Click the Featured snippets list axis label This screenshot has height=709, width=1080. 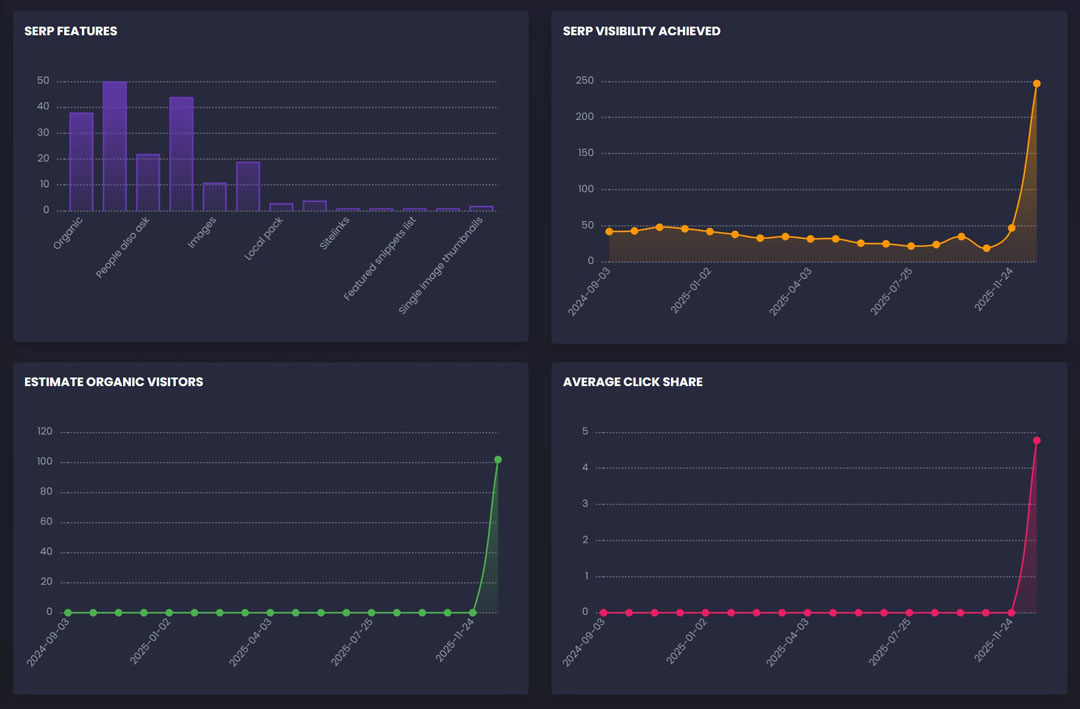380,260
